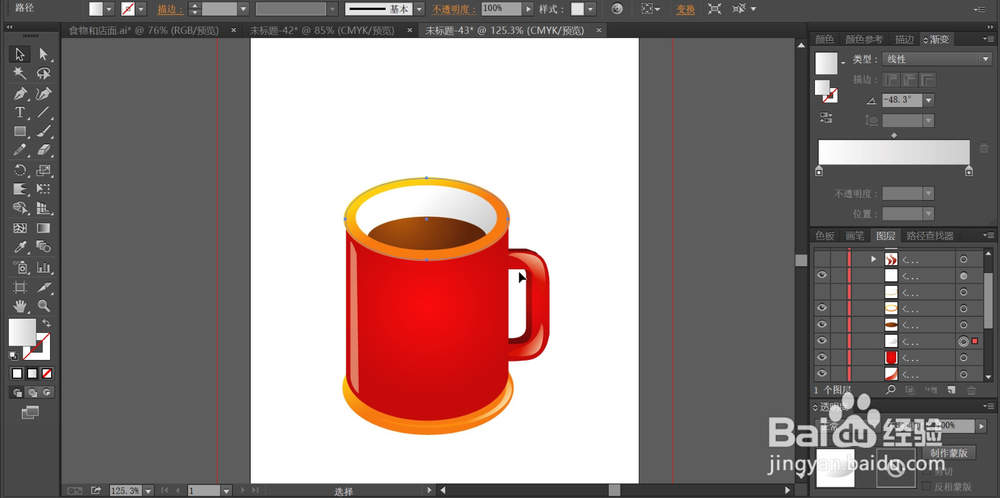Viewport: 1000px width, 498px height.
Task: Select the Direct Selection (white arrow) tool
Action: (x=43, y=54)
